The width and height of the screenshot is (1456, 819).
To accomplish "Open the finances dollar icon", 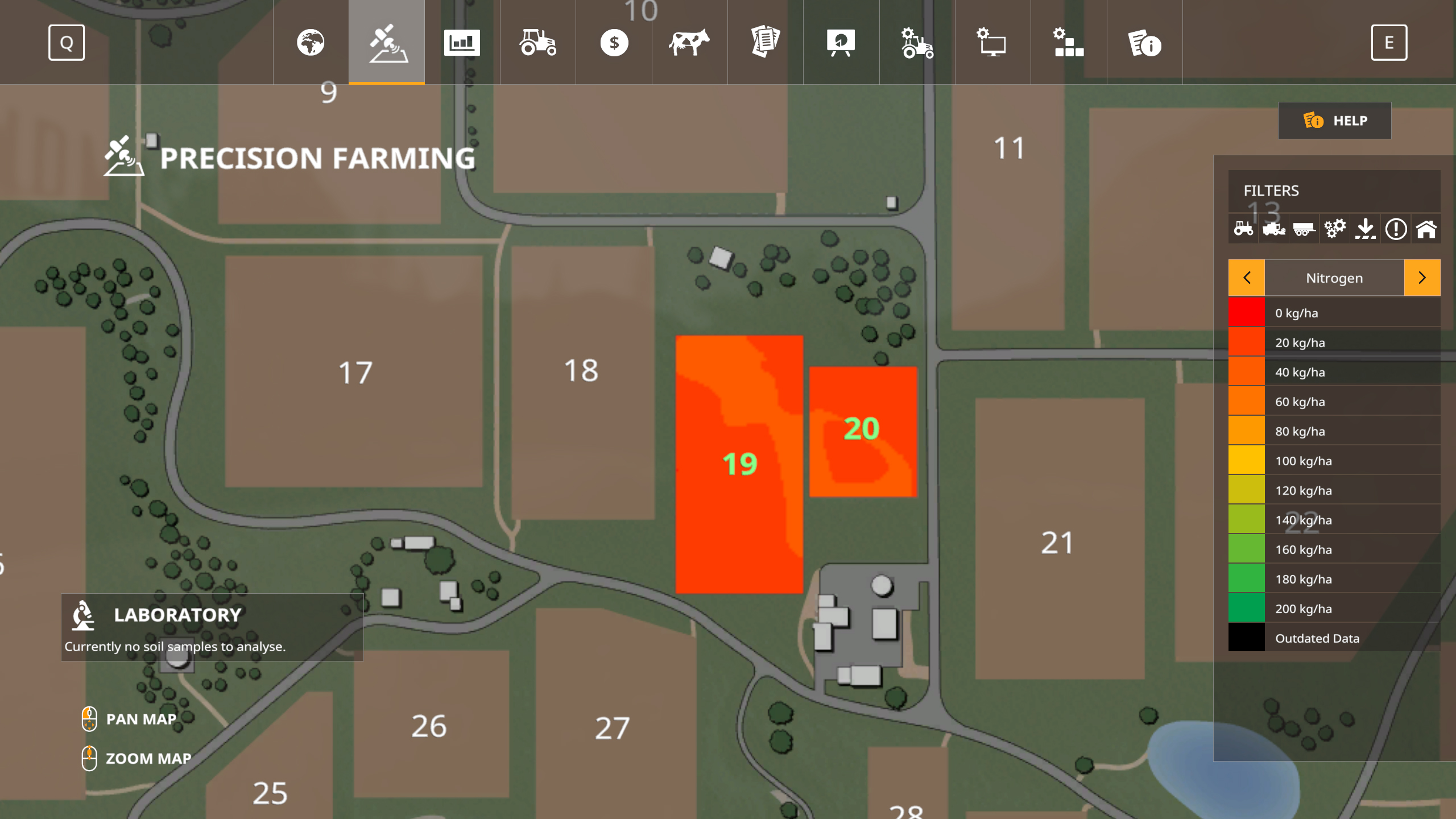I will (x=614, y=42).
